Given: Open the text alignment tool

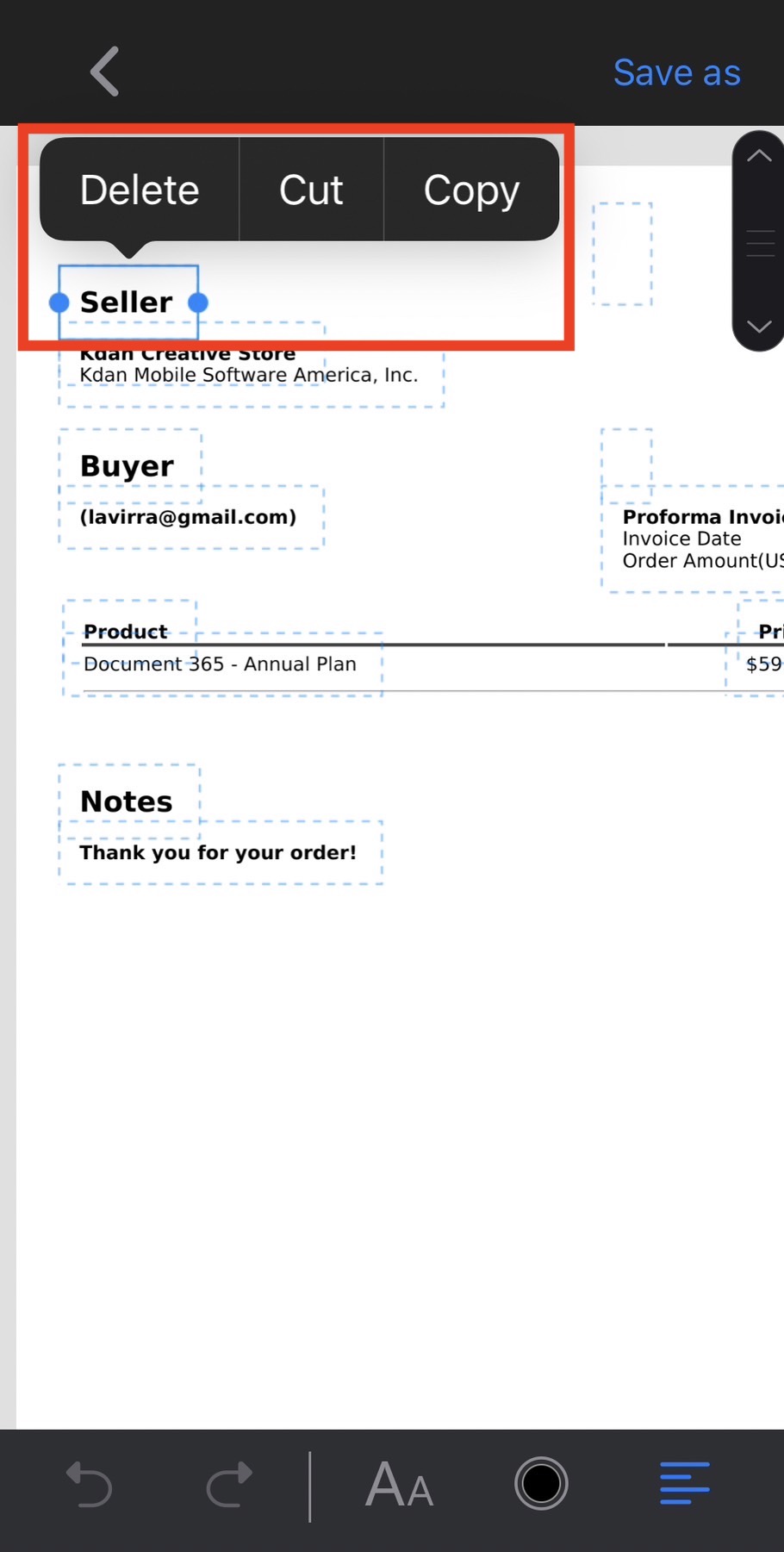Looking at the screenshot, I should point(685,1483).
